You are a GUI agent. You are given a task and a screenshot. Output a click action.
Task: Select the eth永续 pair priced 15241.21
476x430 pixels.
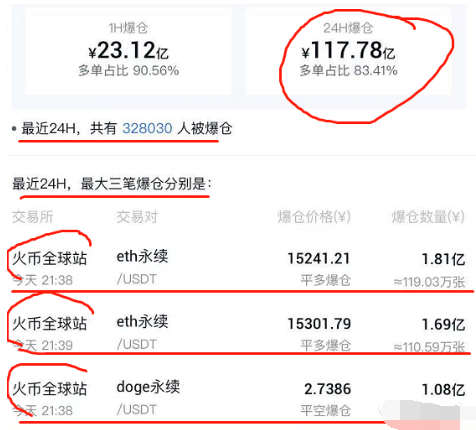click(x=142, y=256)
